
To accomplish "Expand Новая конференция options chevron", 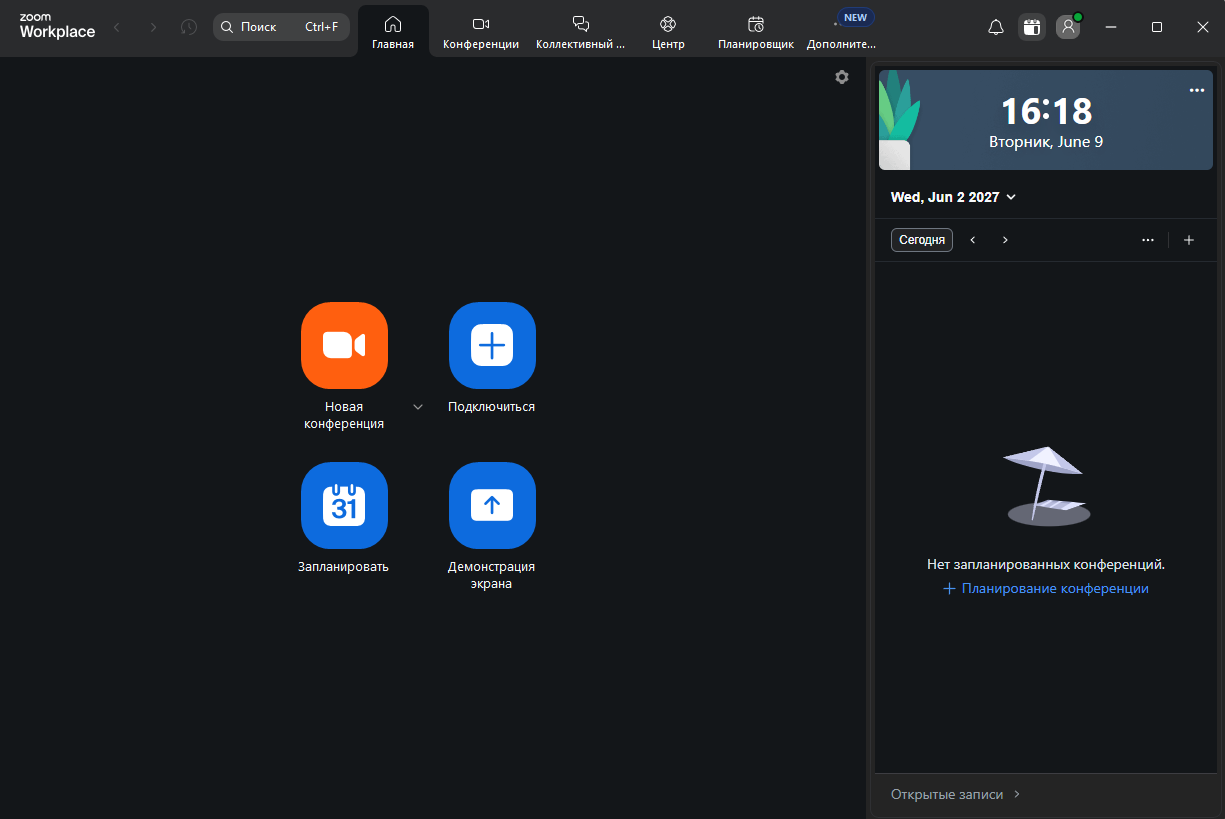I will 418,407.
